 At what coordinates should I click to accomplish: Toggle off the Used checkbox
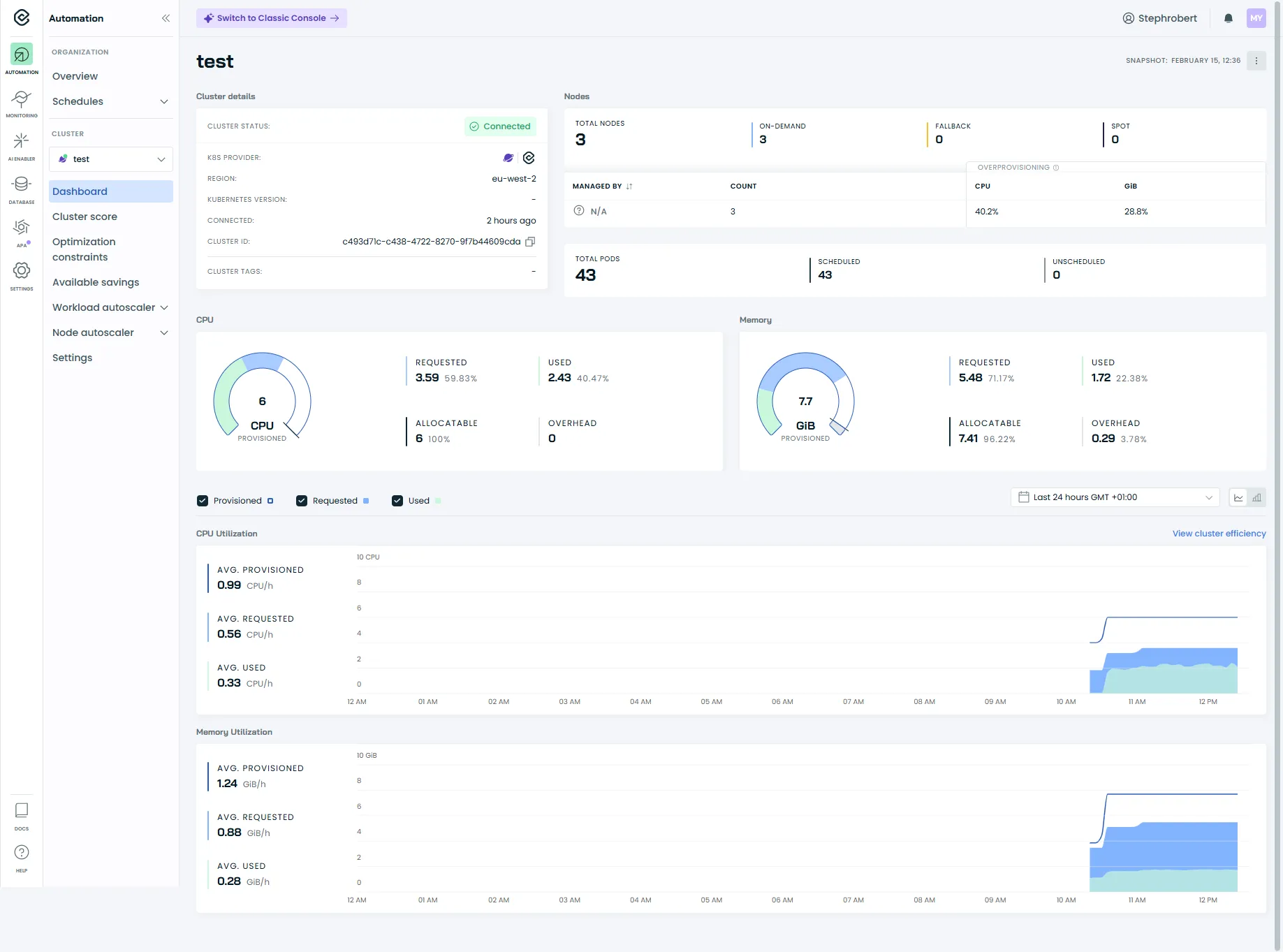(x=397, y=500)
